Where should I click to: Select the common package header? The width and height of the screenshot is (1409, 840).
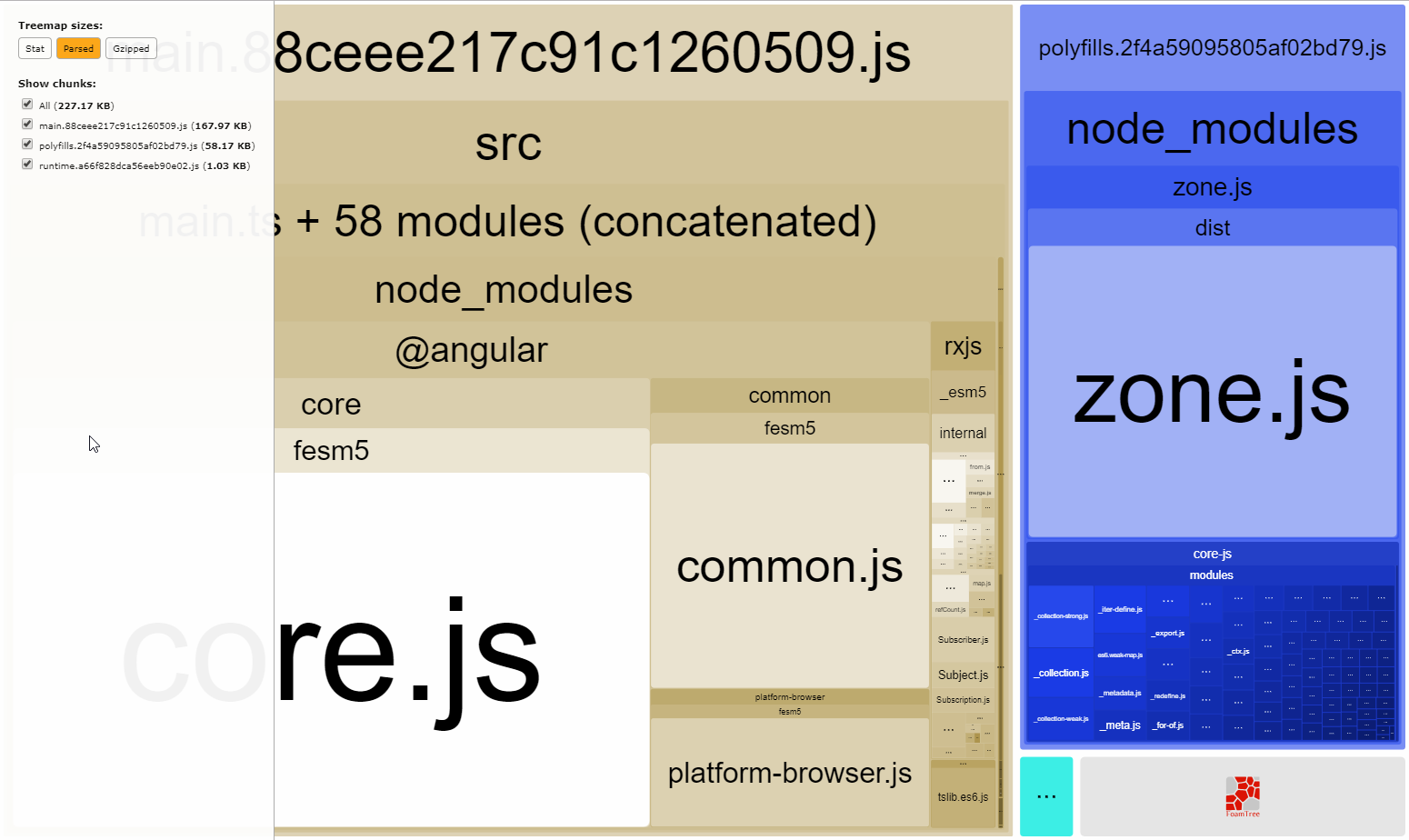(x=790, y=395)
